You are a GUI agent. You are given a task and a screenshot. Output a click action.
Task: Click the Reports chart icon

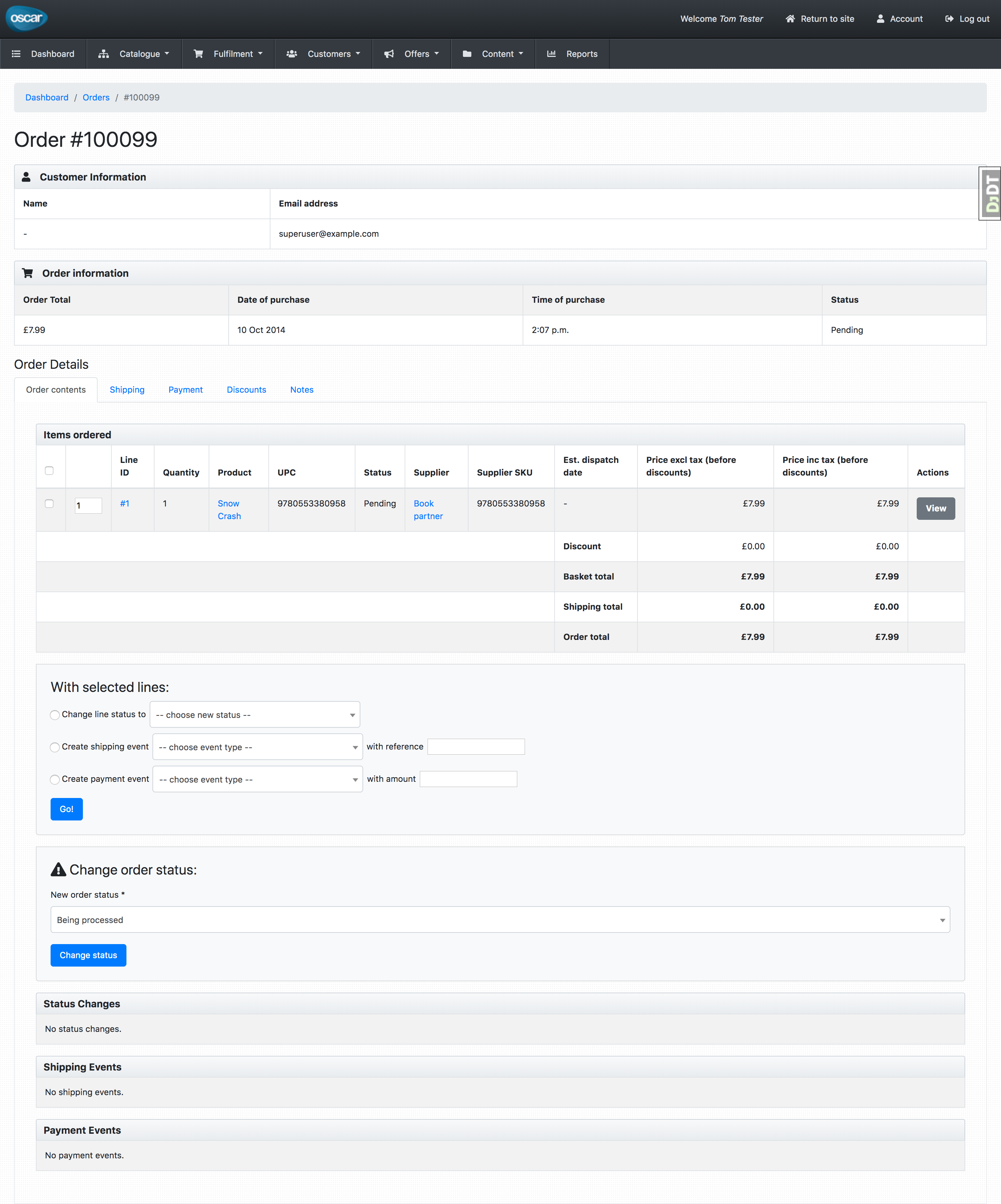click(551, 54)
